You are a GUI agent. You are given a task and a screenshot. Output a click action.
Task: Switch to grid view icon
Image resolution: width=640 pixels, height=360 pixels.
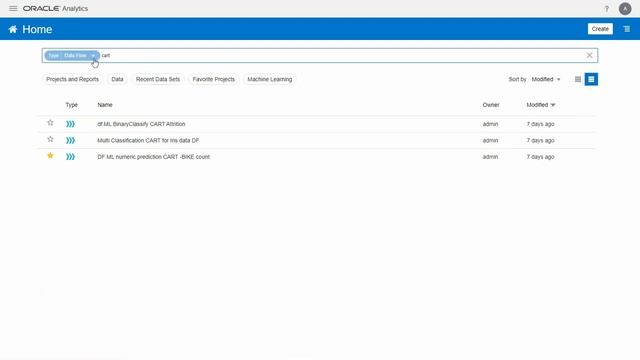point(578,79)
